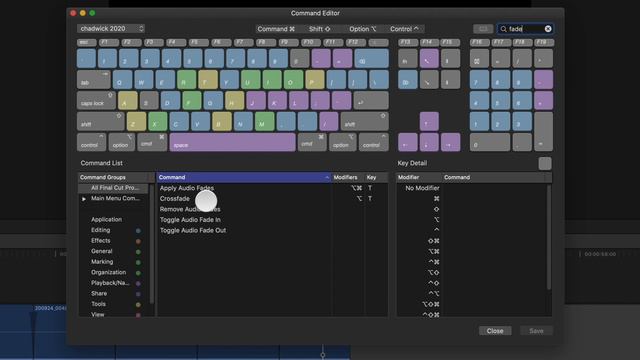The height and width of the screenshot is (360, 640).
Task: Select the F19 key
Action: [543, 42]
